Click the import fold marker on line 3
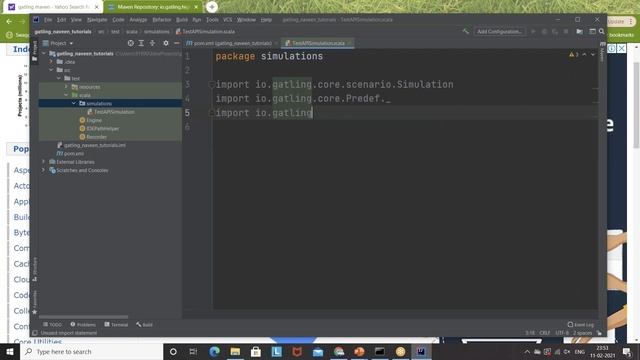The width and height of the screenshot is (640, 360). click(211, 84)
